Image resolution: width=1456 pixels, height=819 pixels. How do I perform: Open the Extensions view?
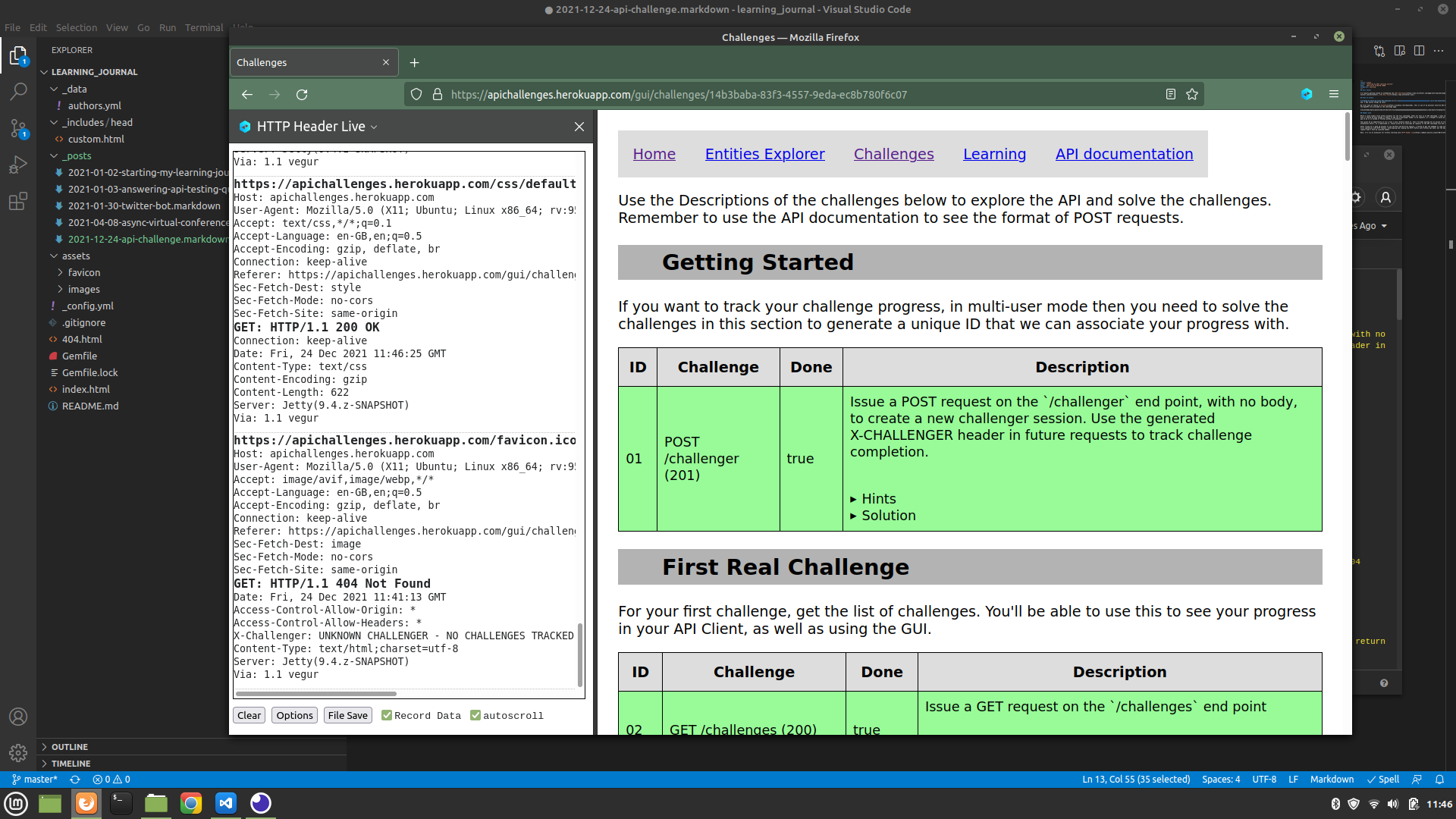[18, 201]
